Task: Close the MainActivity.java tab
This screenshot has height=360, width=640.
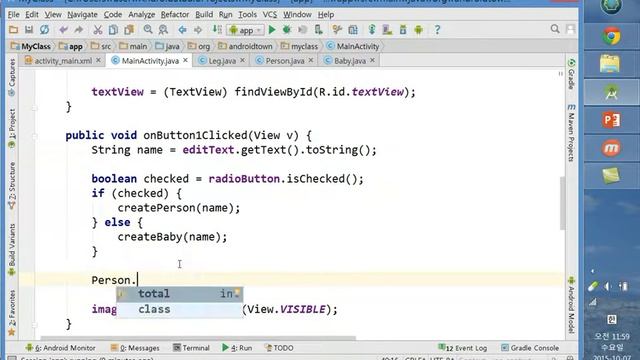Action: click(185, 60)
